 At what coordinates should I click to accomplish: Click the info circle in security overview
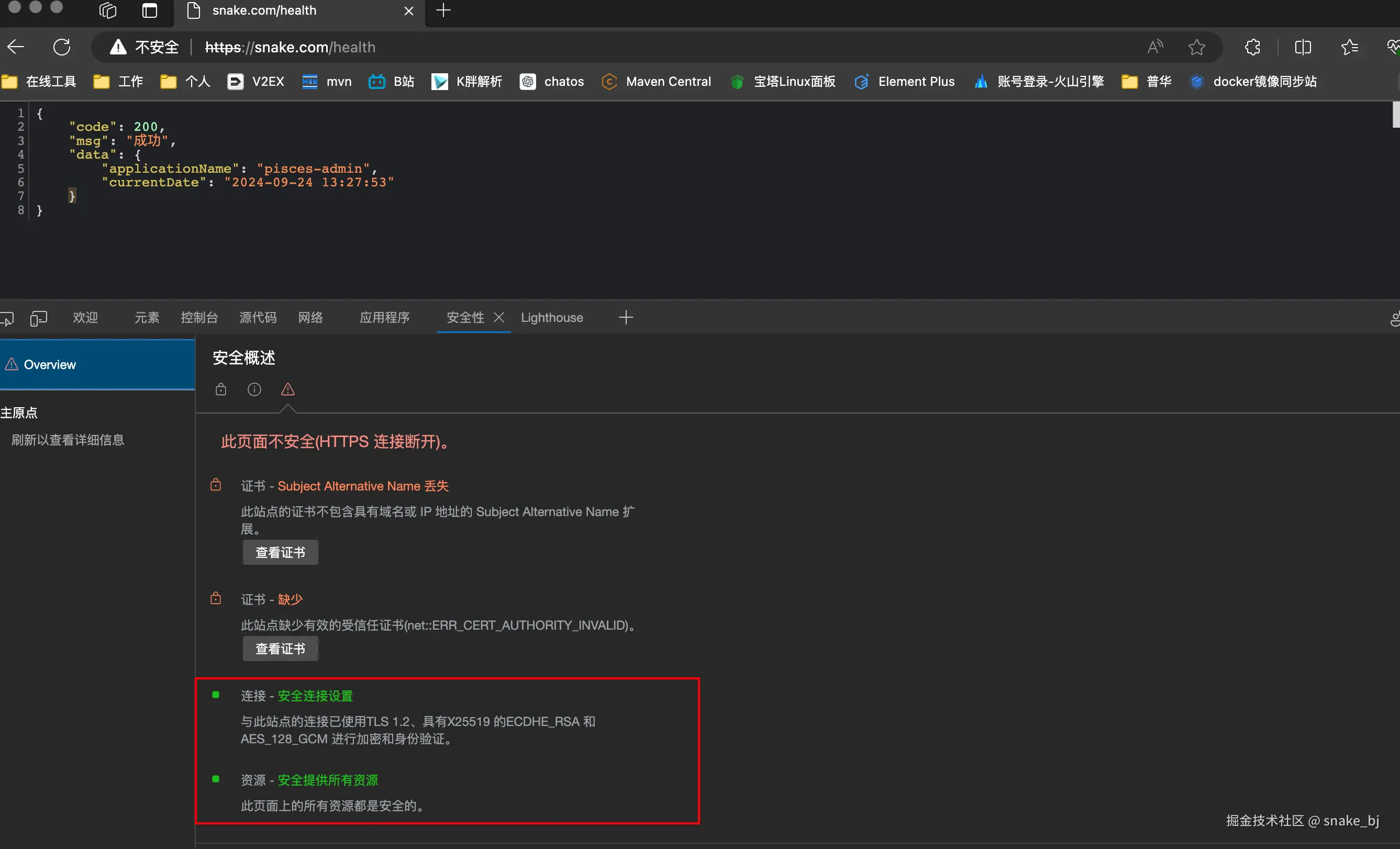[254, 389]
